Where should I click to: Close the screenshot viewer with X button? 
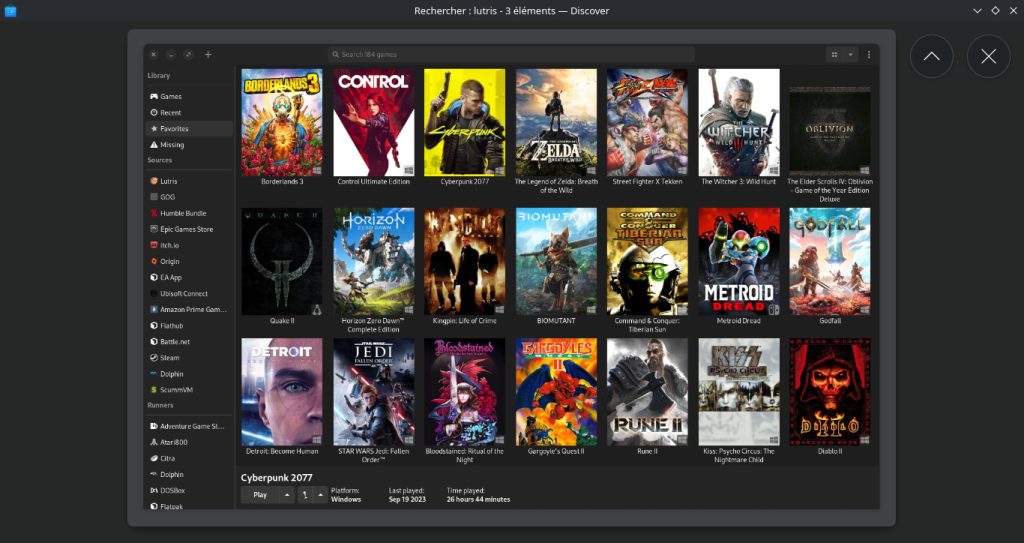click(x=988, y=56)
